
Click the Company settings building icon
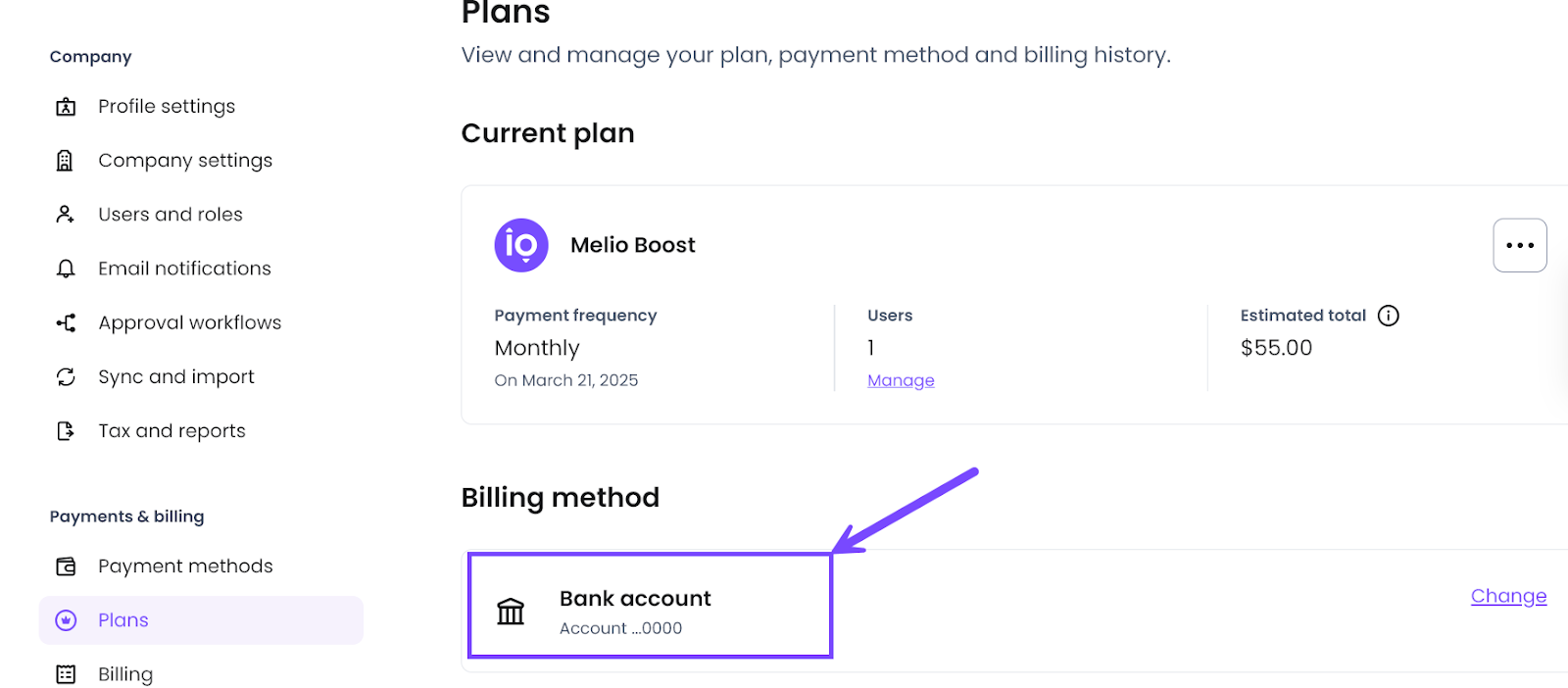pos(66,161)
